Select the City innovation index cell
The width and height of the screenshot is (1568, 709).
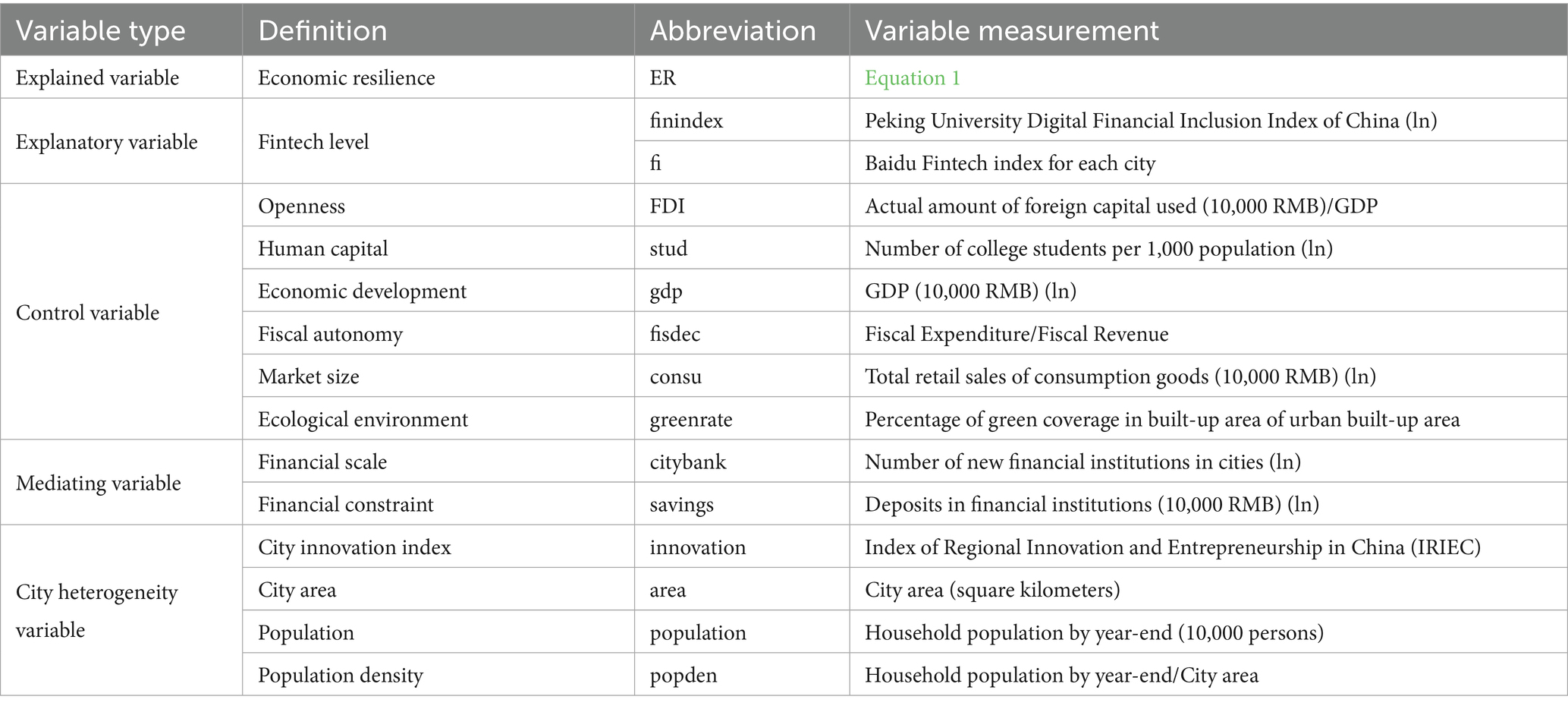(354, 547)
